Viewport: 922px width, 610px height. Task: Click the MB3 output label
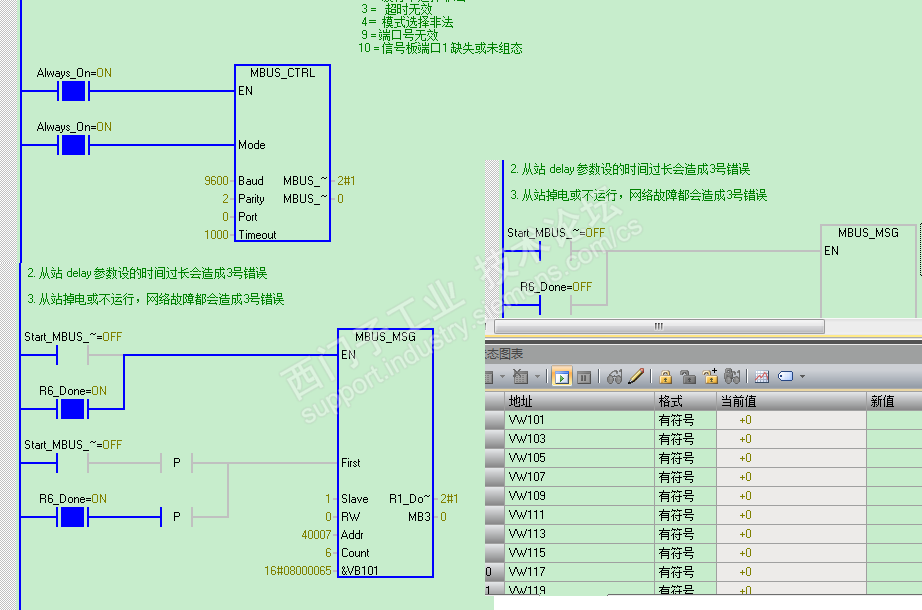419,517
